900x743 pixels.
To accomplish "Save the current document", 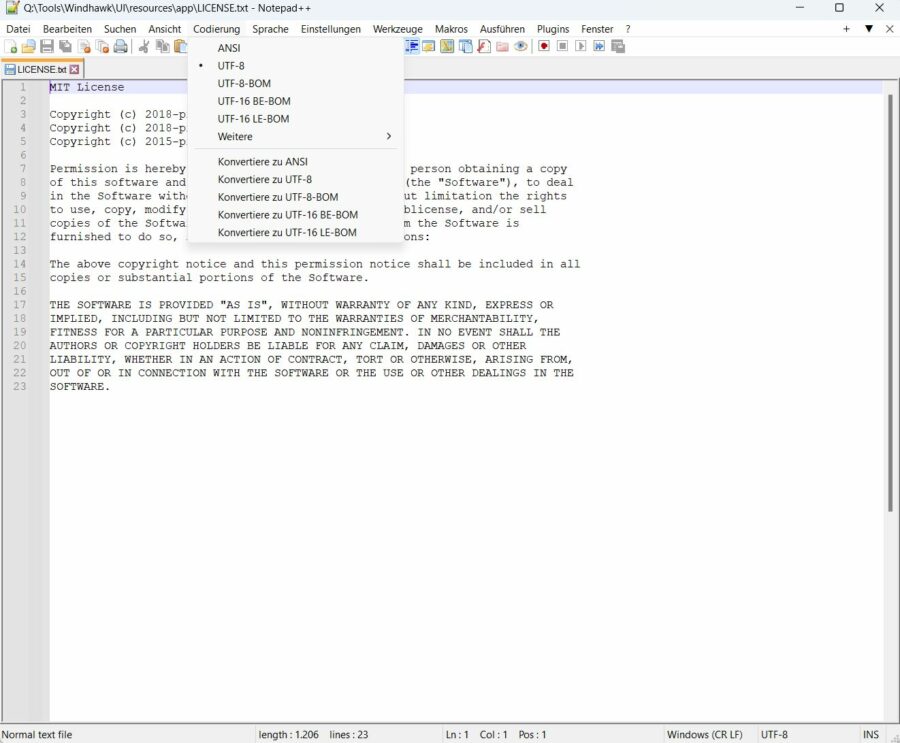I will [47, 46].
